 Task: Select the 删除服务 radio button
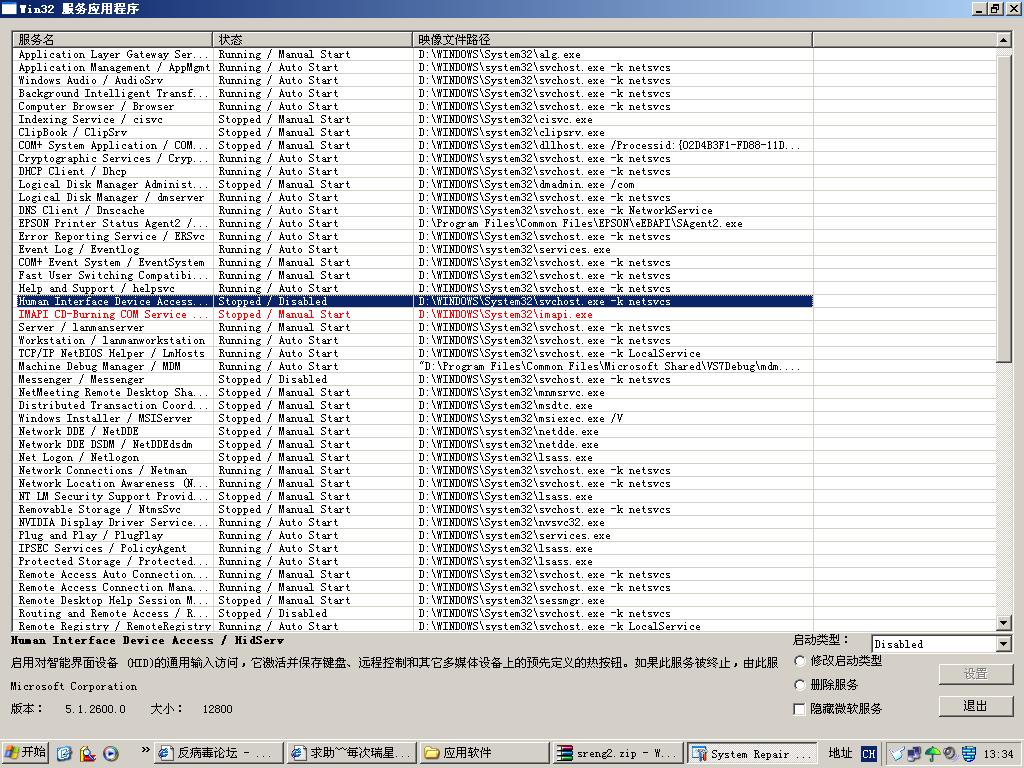tap(800, 685)
